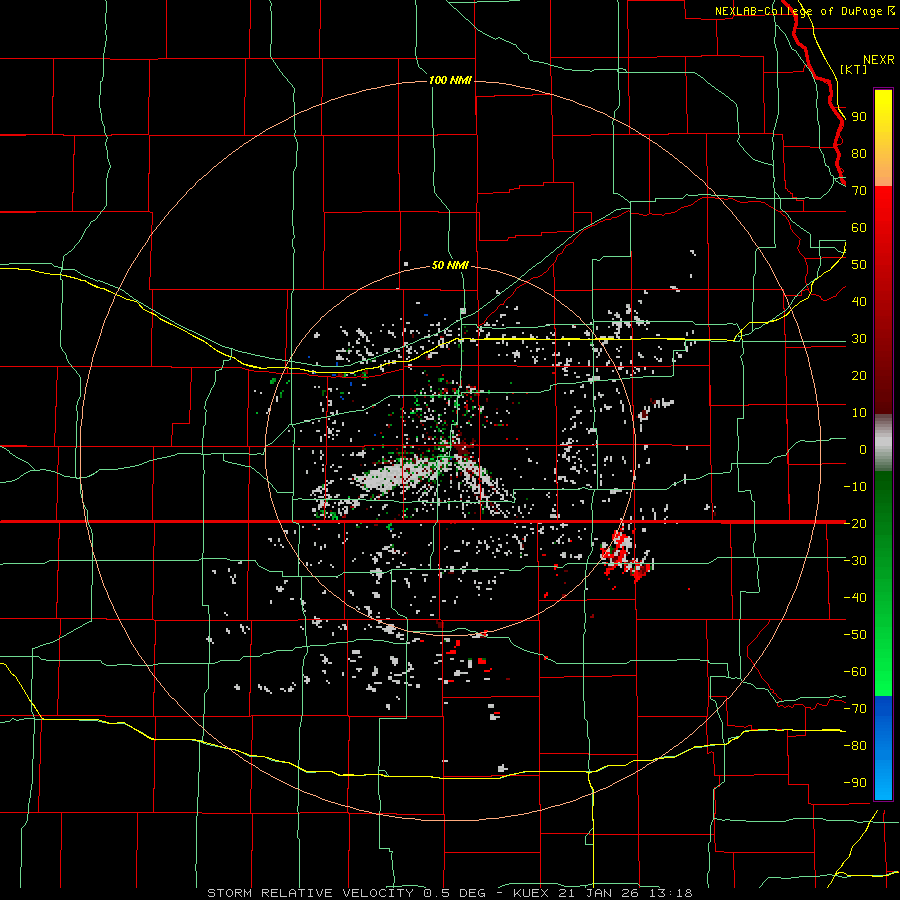This screenshot has width=900, height=900.
Task: Click the bright red outbound velocity cluster
Action: (624, 554)
